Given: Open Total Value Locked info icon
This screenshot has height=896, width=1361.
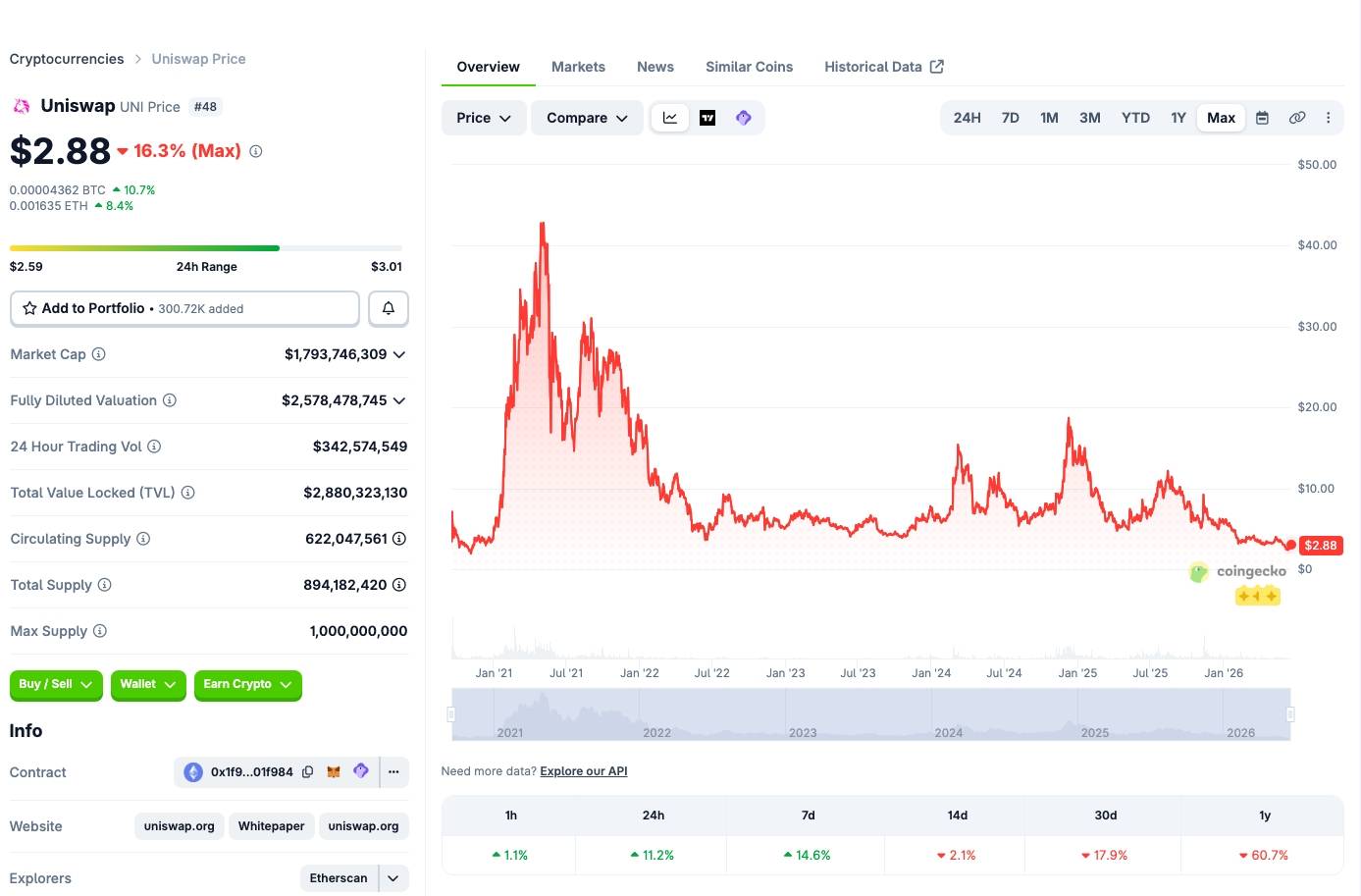Looking at the screenshot, I should [187, 493].
